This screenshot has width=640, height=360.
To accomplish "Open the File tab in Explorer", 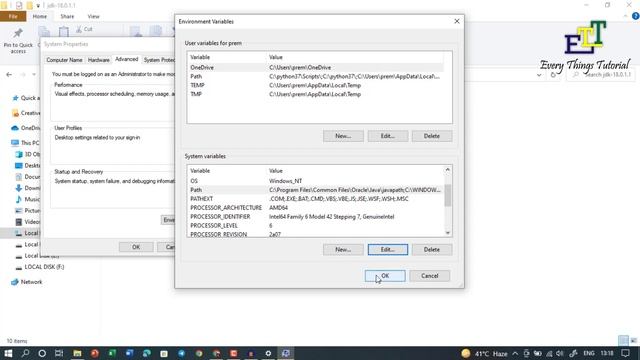I will tap(13, 16).
